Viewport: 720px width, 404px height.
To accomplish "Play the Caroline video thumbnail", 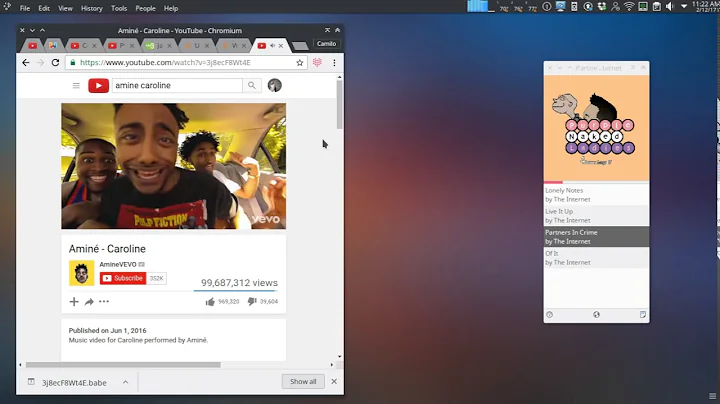I will coord(174,166).
